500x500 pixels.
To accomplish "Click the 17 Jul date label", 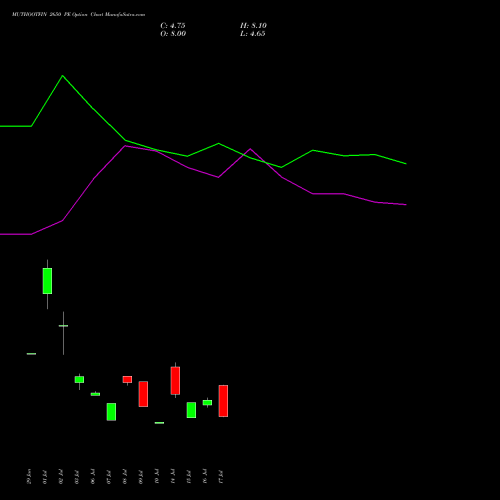I will pyautogui.click(x=221, y=477).
